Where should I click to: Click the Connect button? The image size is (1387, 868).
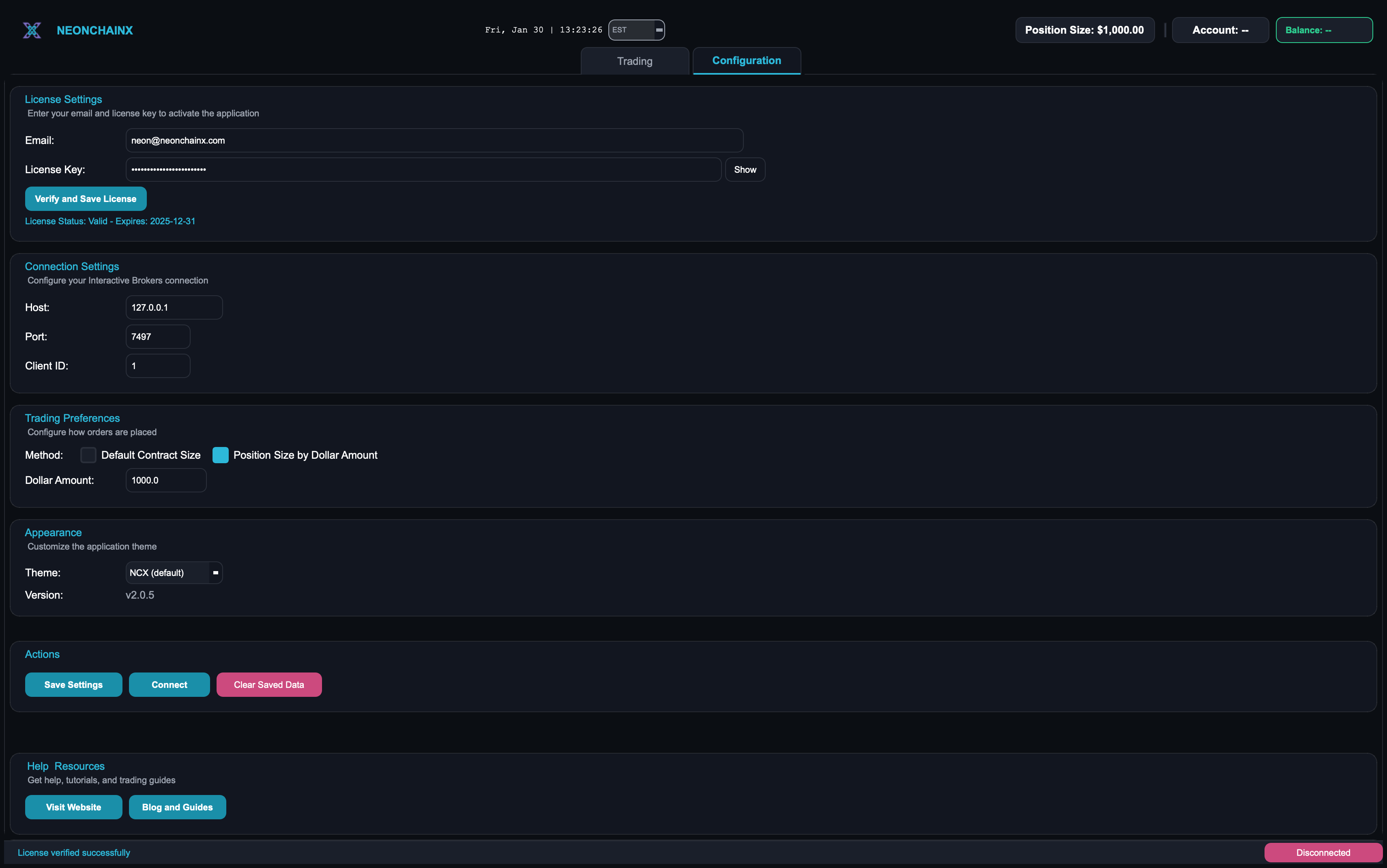[169, 684]
